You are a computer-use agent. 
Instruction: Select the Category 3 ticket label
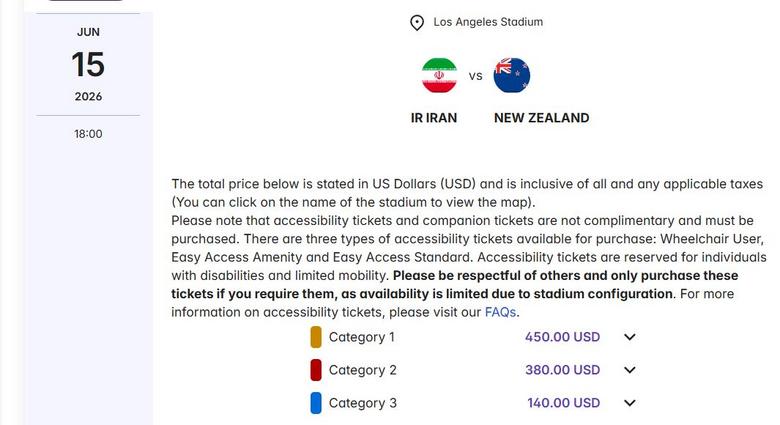coord(362,403)
